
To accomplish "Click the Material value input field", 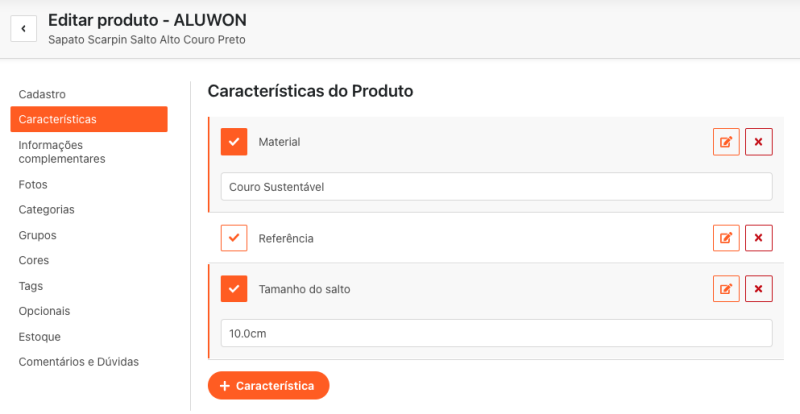I will pos(496,187).
